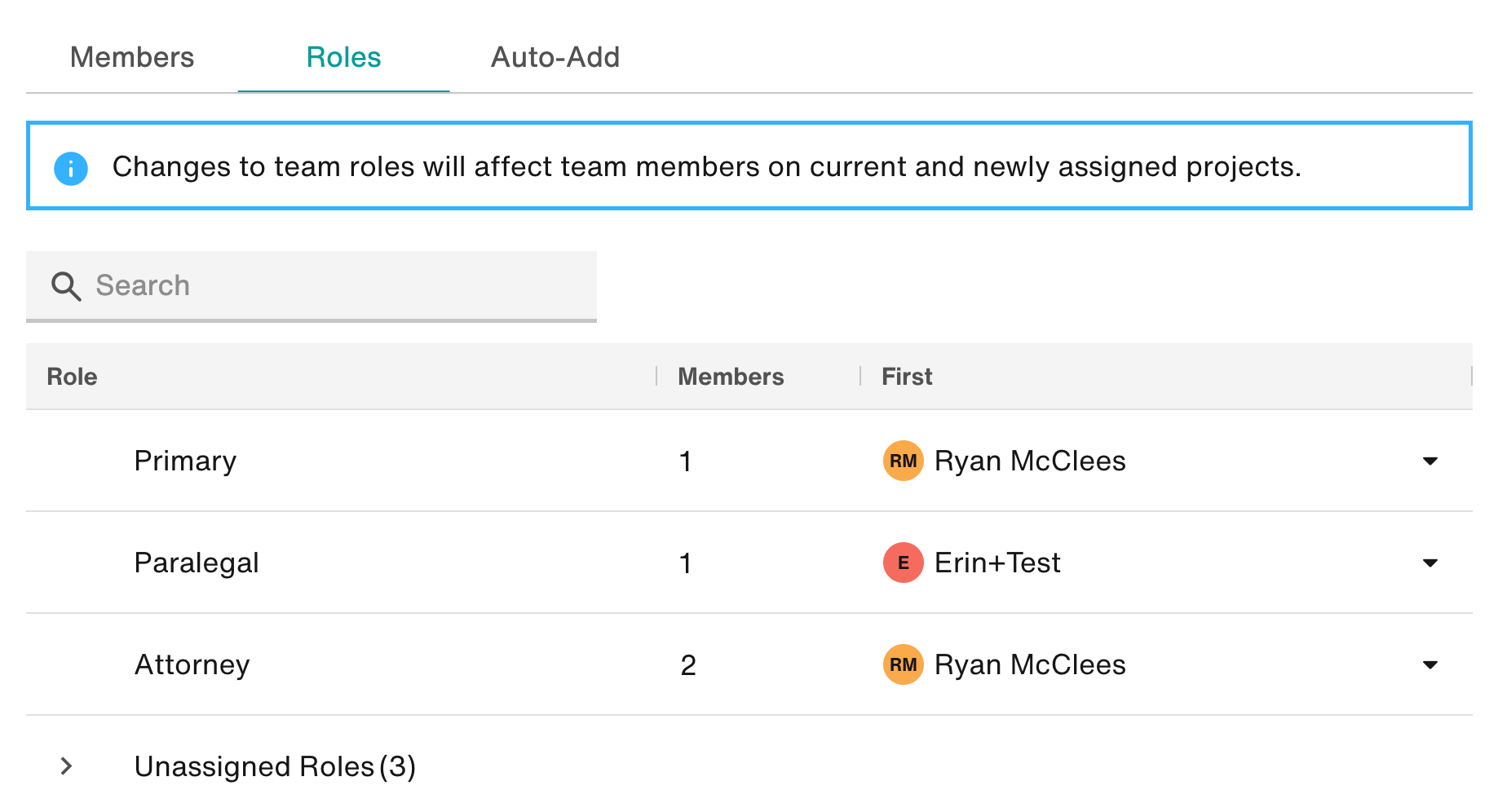This screenshot has height=812, width=1498.
Task: Open the dropdown arrow for Primary role
Action: click(1430, 461)
